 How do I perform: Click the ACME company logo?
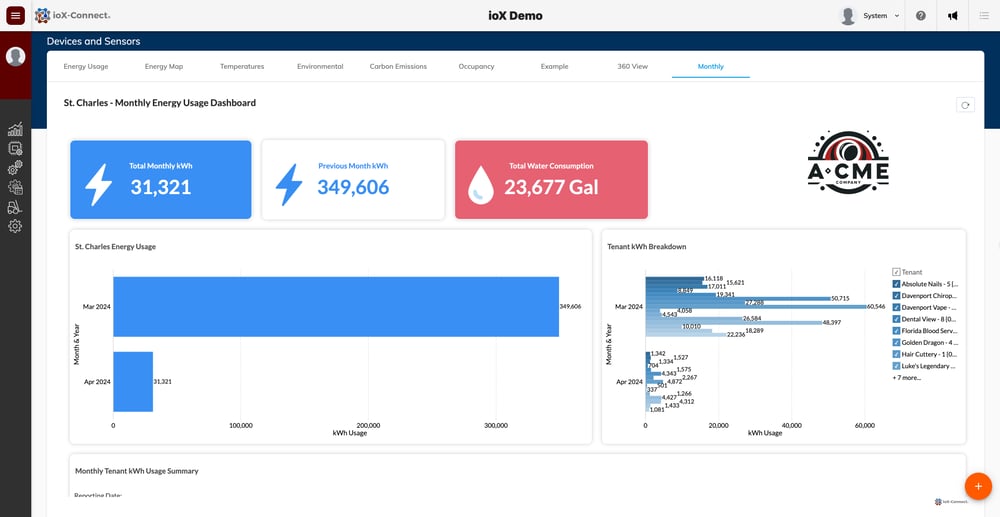848,162
